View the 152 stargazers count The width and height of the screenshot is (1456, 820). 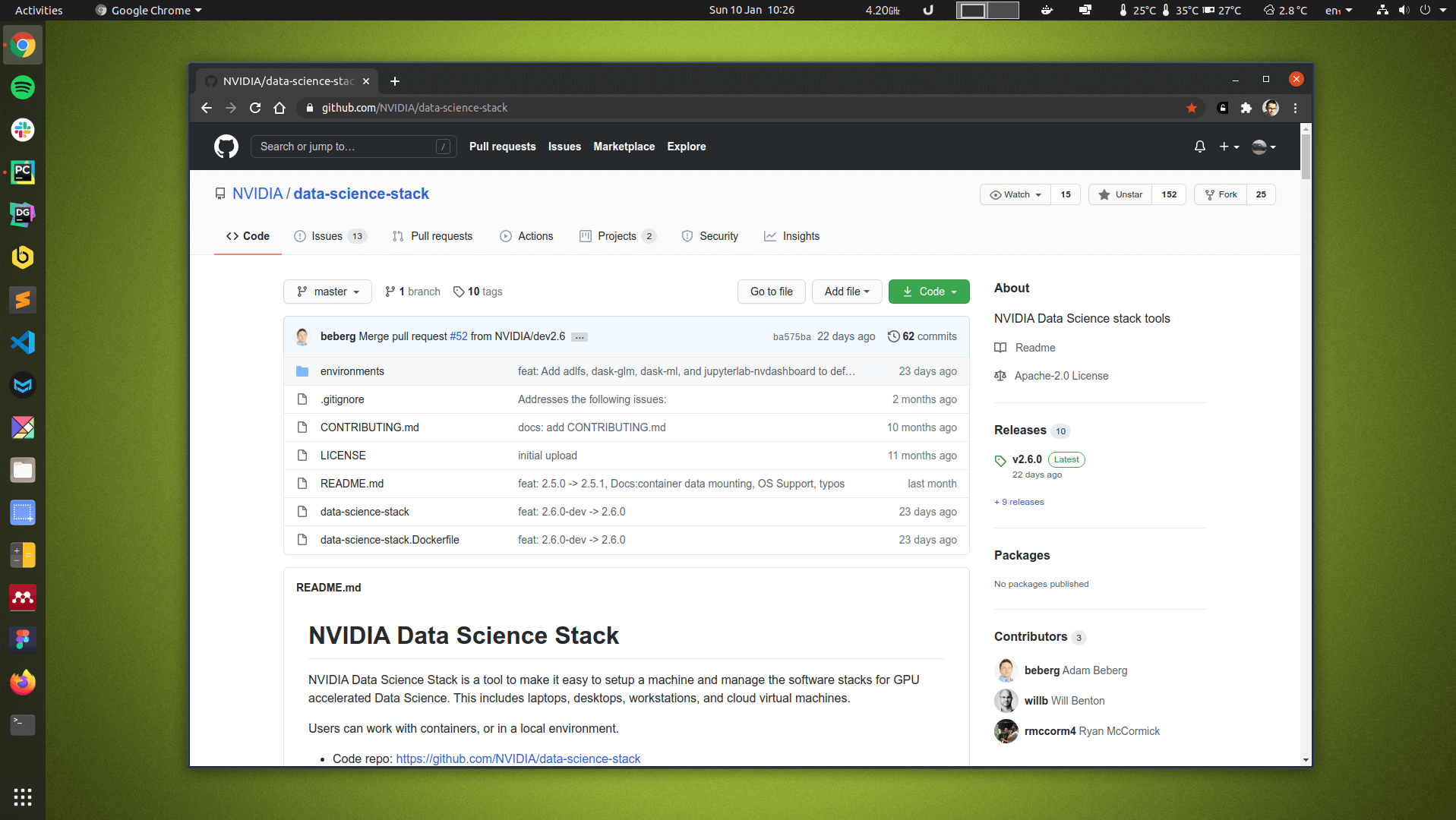click(x=1169, y=194)
